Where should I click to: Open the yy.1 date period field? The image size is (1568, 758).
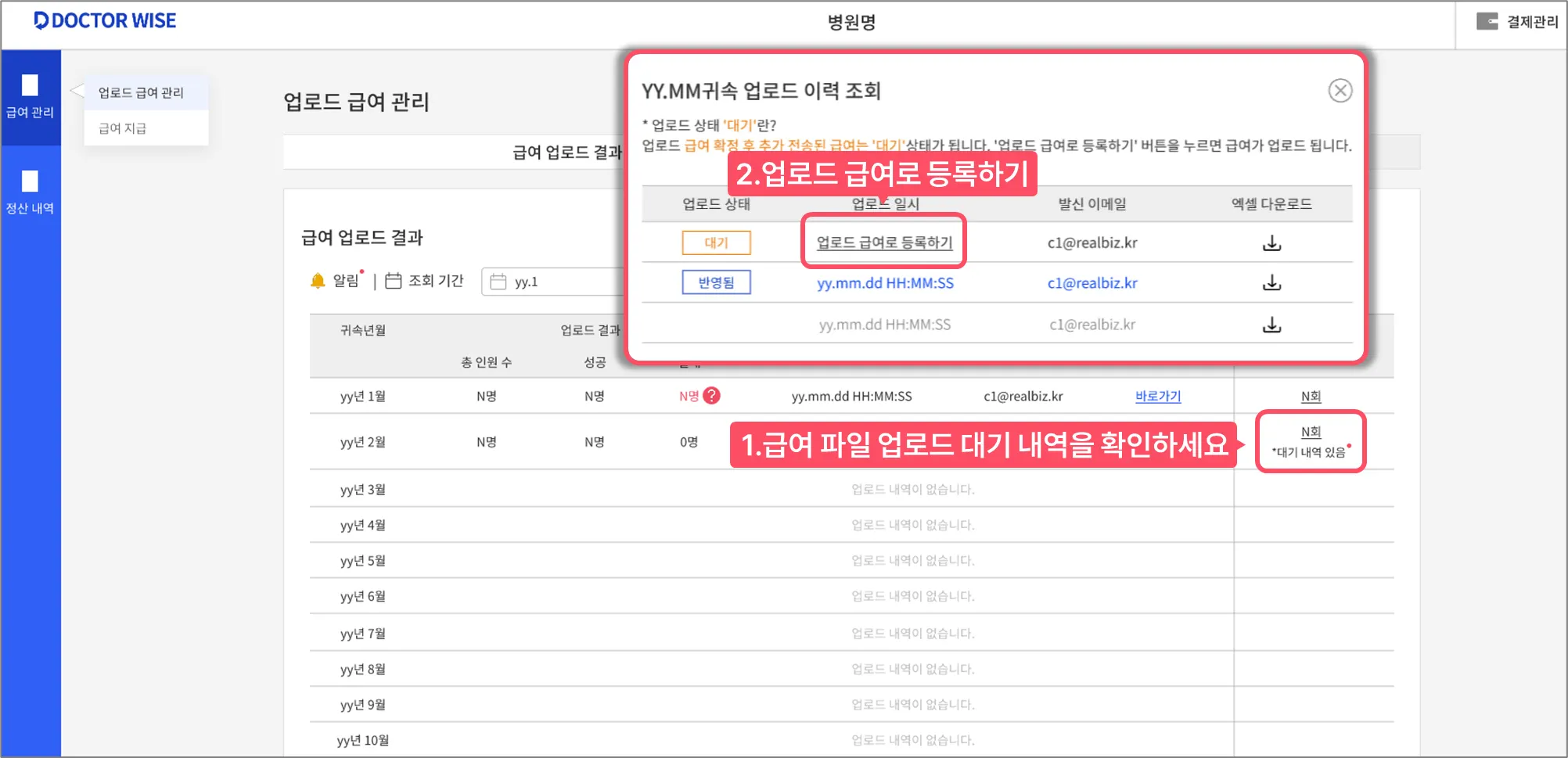point(554,282)
